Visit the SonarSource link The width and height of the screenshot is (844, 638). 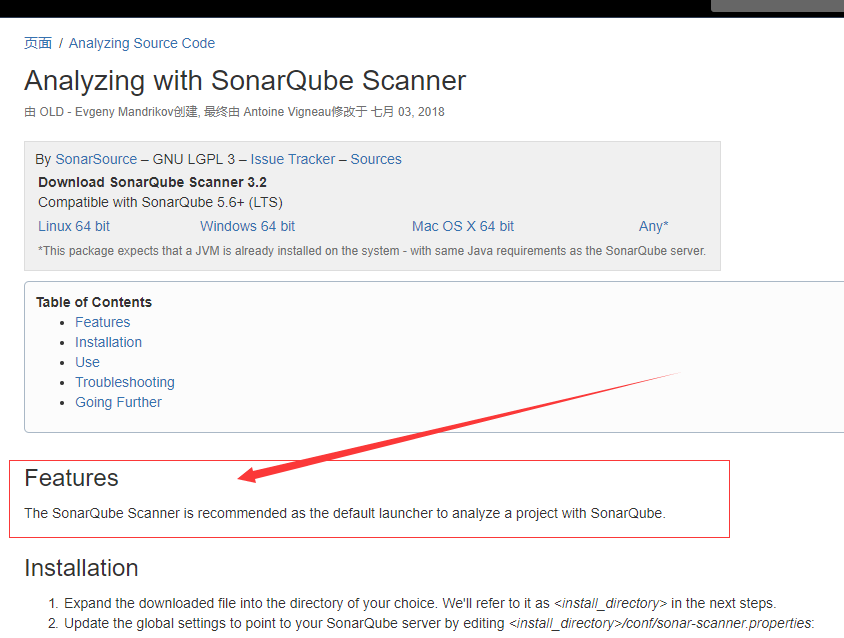pos(96,159)
